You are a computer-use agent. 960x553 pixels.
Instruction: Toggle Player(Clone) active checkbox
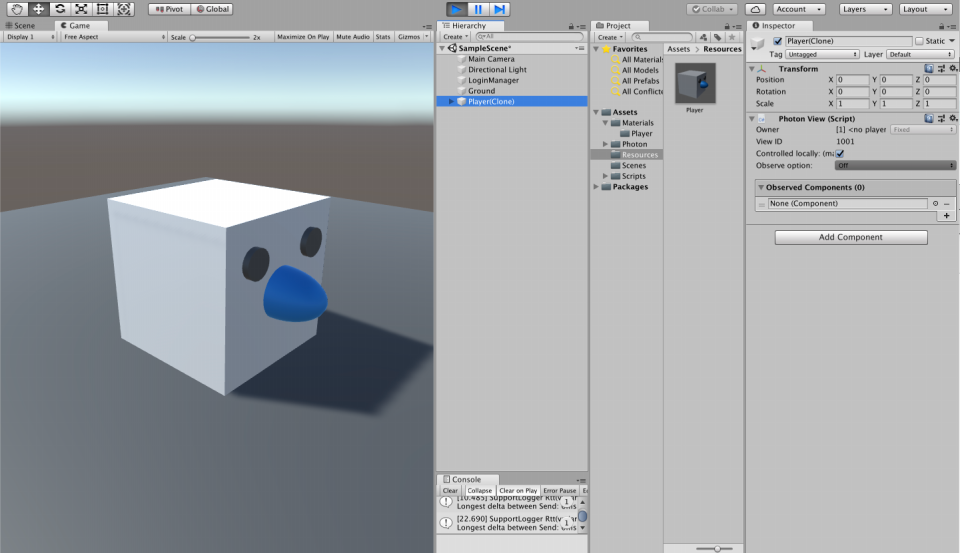pyautogui.click(x=778, y=41)
